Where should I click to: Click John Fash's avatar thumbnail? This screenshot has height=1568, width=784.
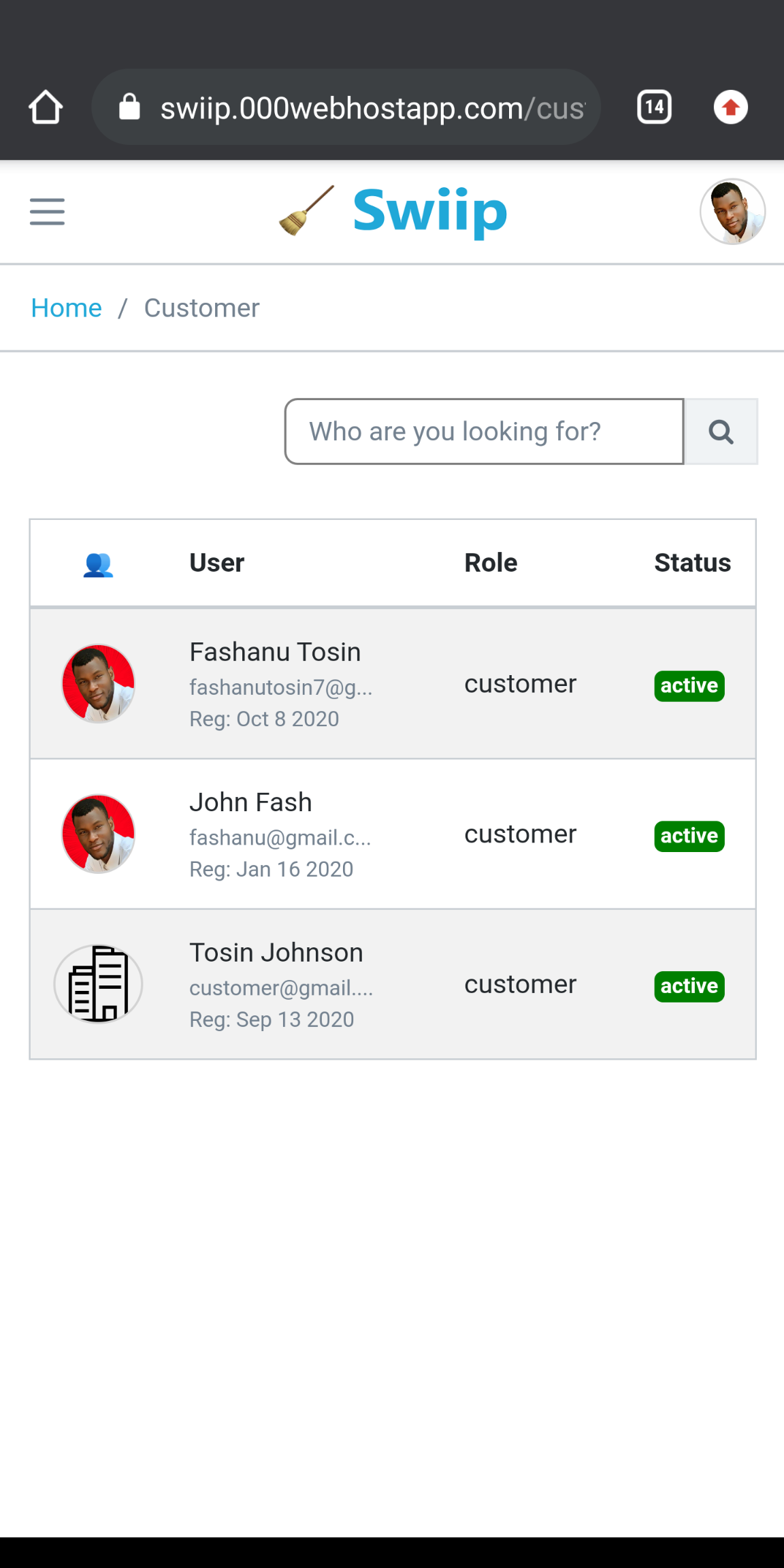pos(98,834)
